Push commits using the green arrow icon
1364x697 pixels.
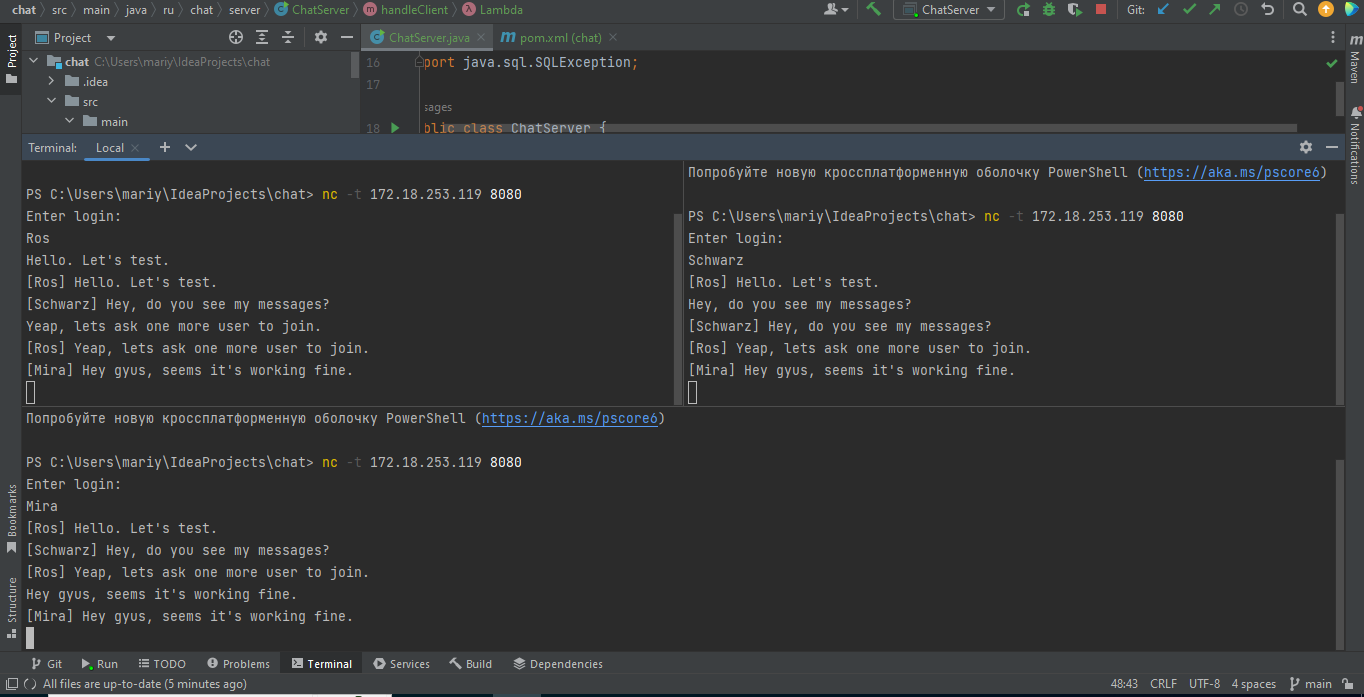tap(1213, 10)
